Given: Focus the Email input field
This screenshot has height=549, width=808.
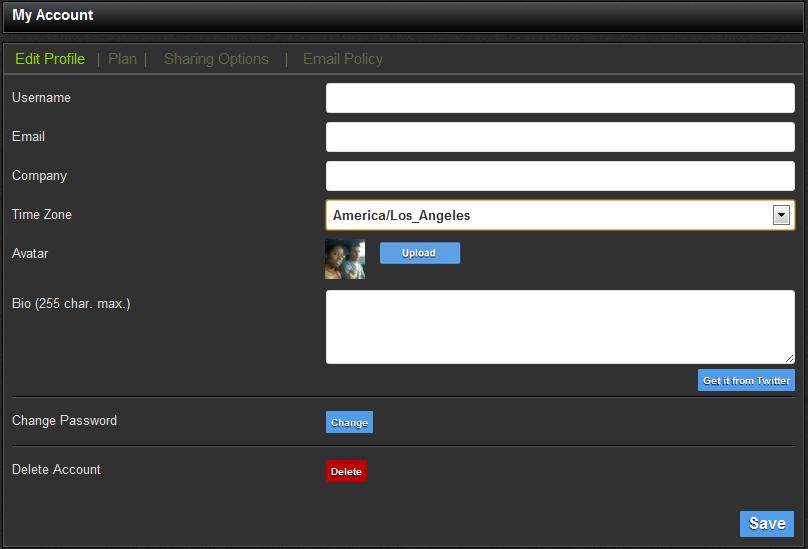Looking at the screenshot, I should coord(560,137).
